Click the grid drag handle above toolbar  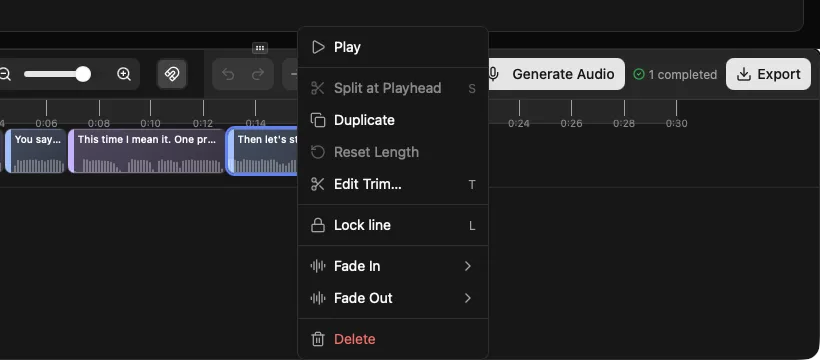[x=260, y=48]
